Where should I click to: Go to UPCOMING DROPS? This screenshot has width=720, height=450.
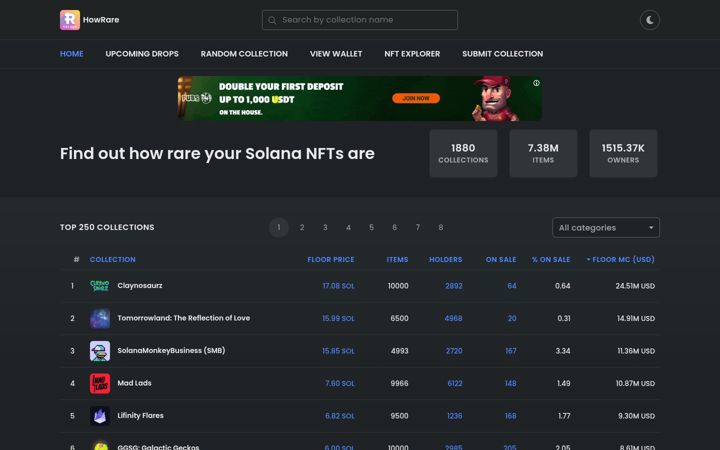click(142, 54)
